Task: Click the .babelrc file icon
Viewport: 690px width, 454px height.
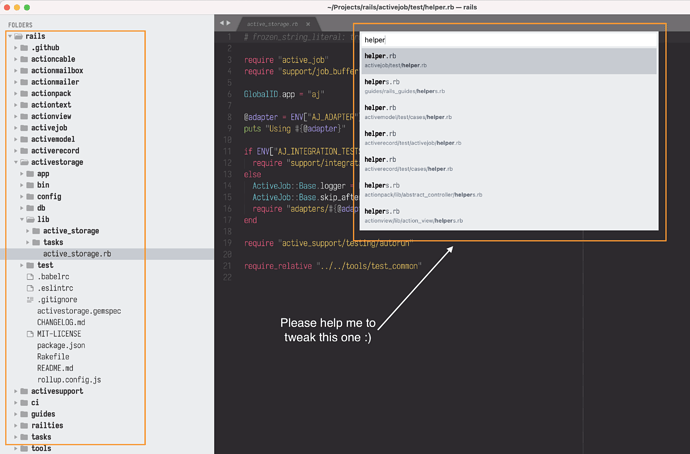Action: (x=29, y=277)
